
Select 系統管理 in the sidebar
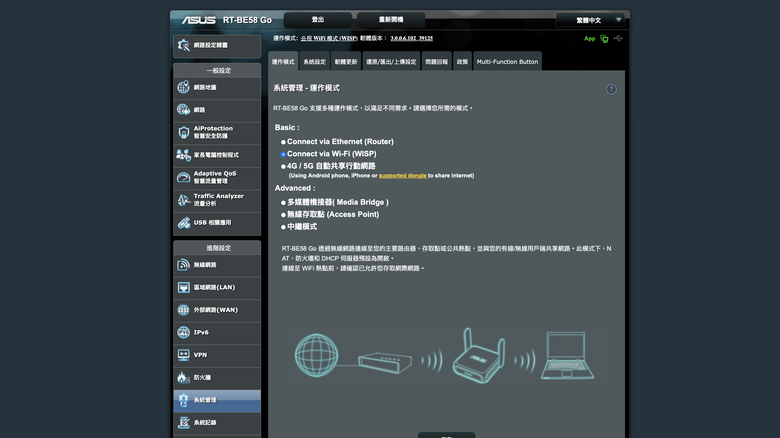coord(217,401)
